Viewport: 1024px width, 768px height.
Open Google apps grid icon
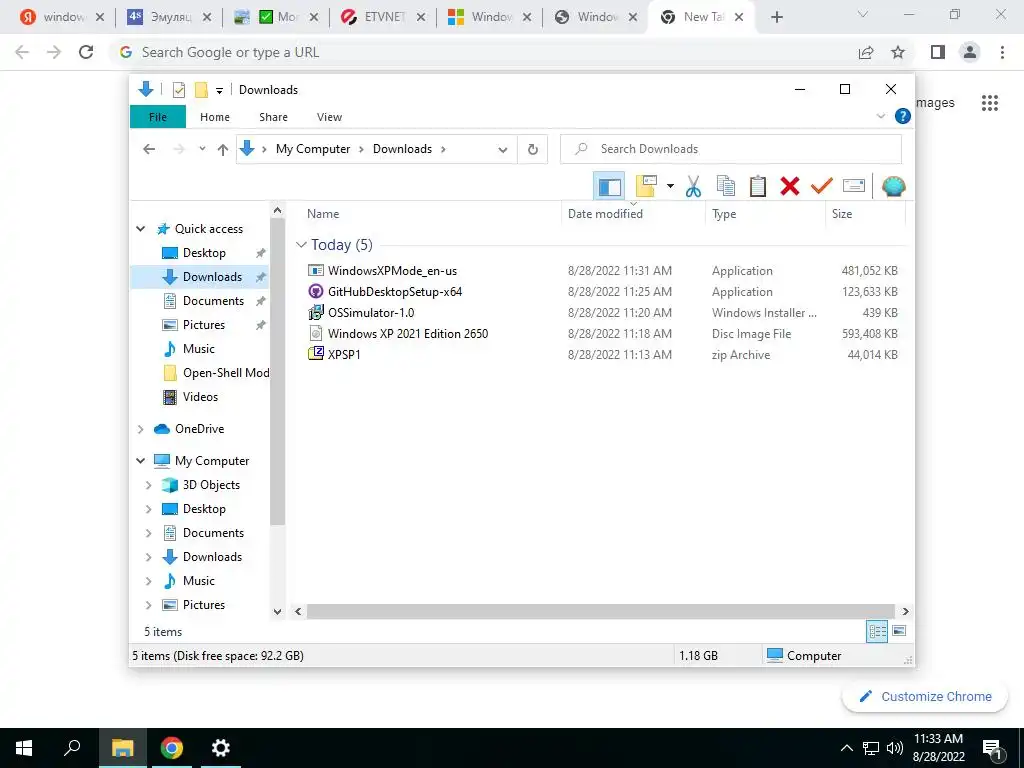pyautogui.click(x=990, y=103)
